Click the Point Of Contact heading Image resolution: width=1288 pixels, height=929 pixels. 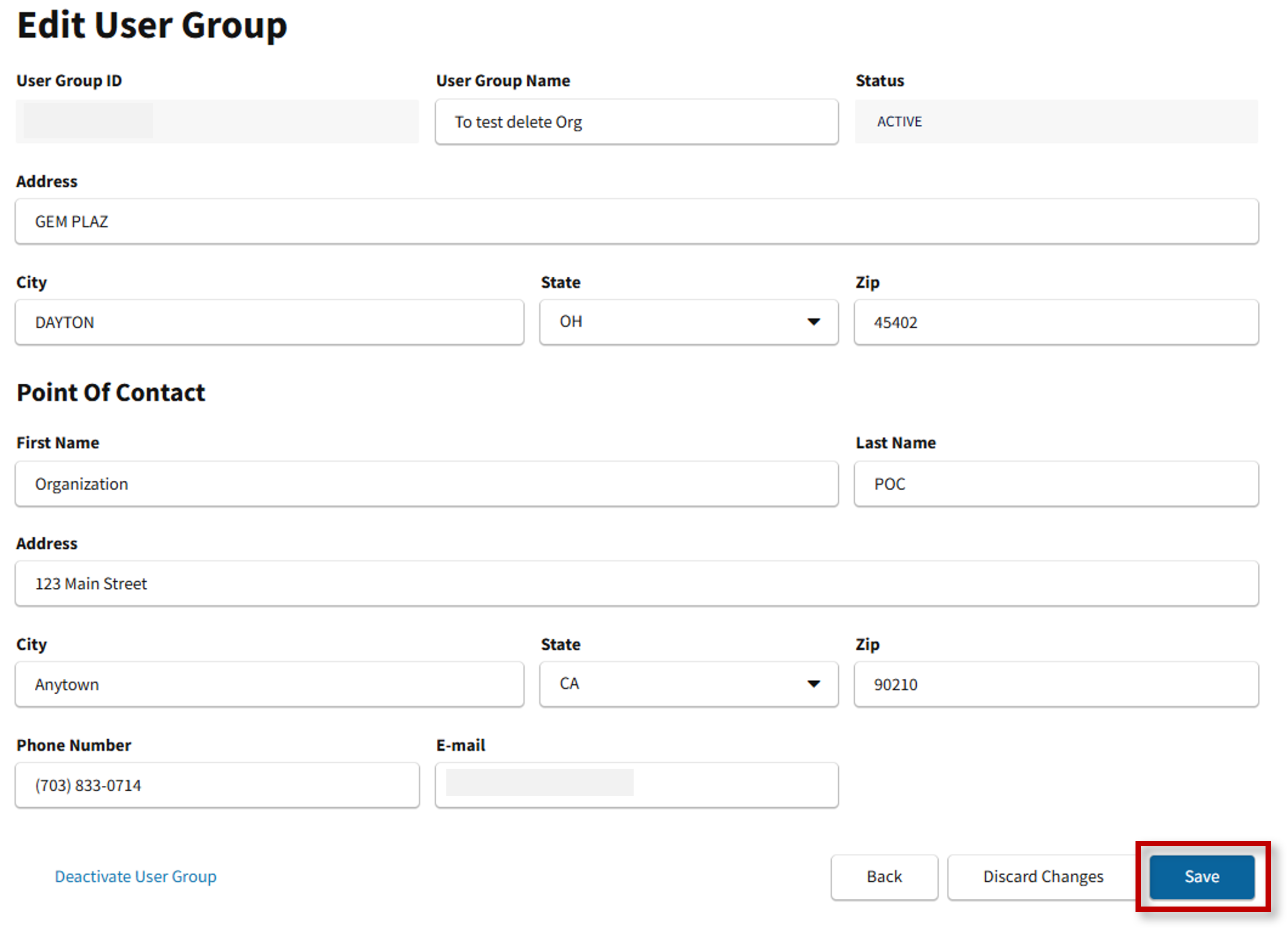[x=111, y=393]
